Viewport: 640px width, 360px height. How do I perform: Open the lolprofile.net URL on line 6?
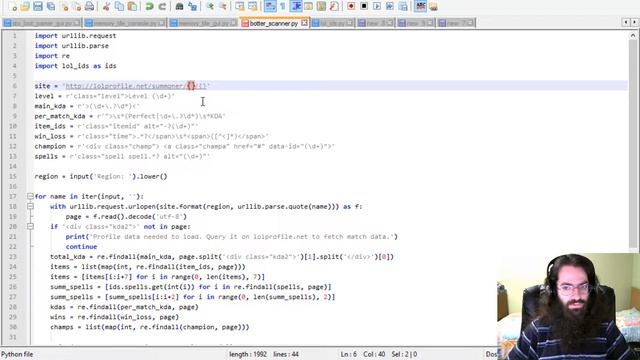[136, 86]
